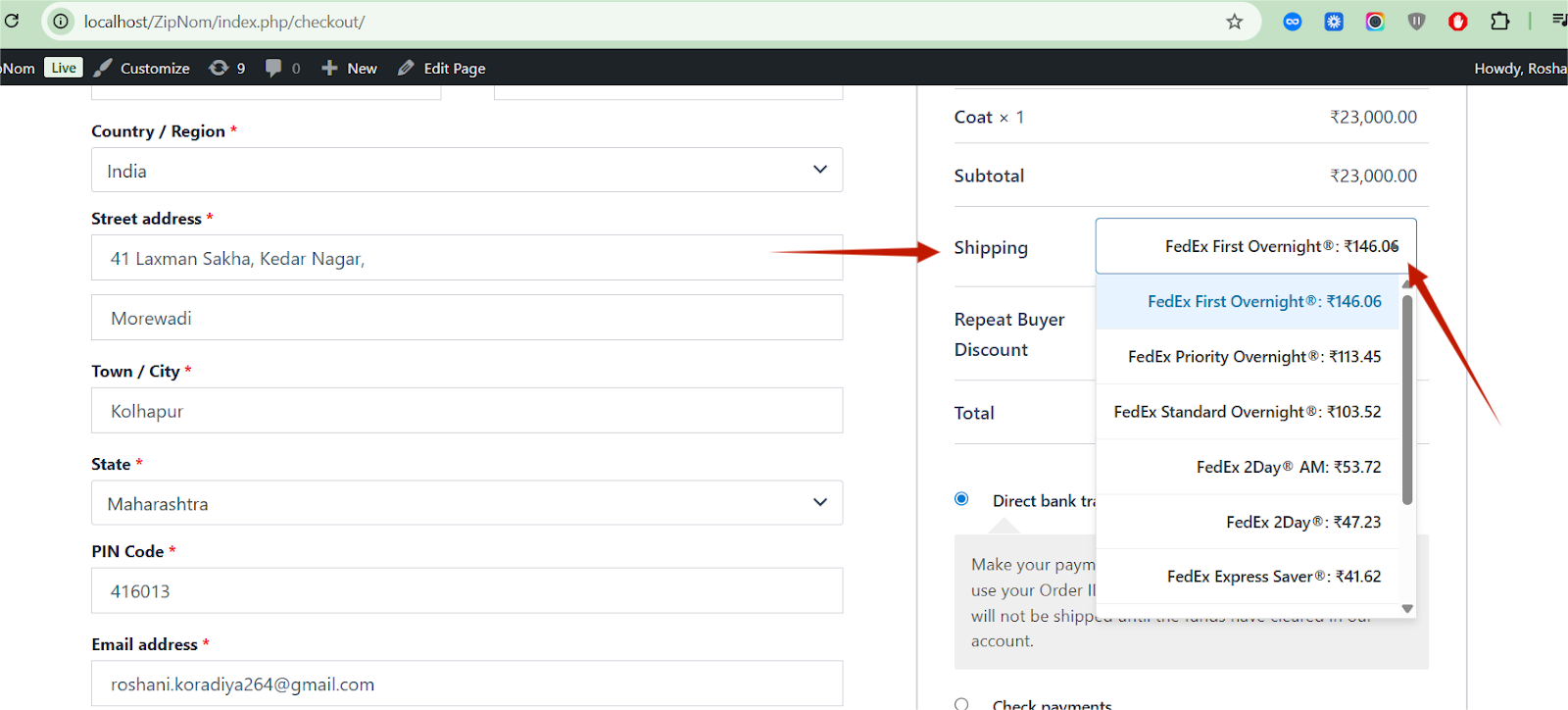Select the Check payments radio option
Image resolution: width=1568 pixels, height=710 pixels.
pyautogui.click(x=961, y=703)
